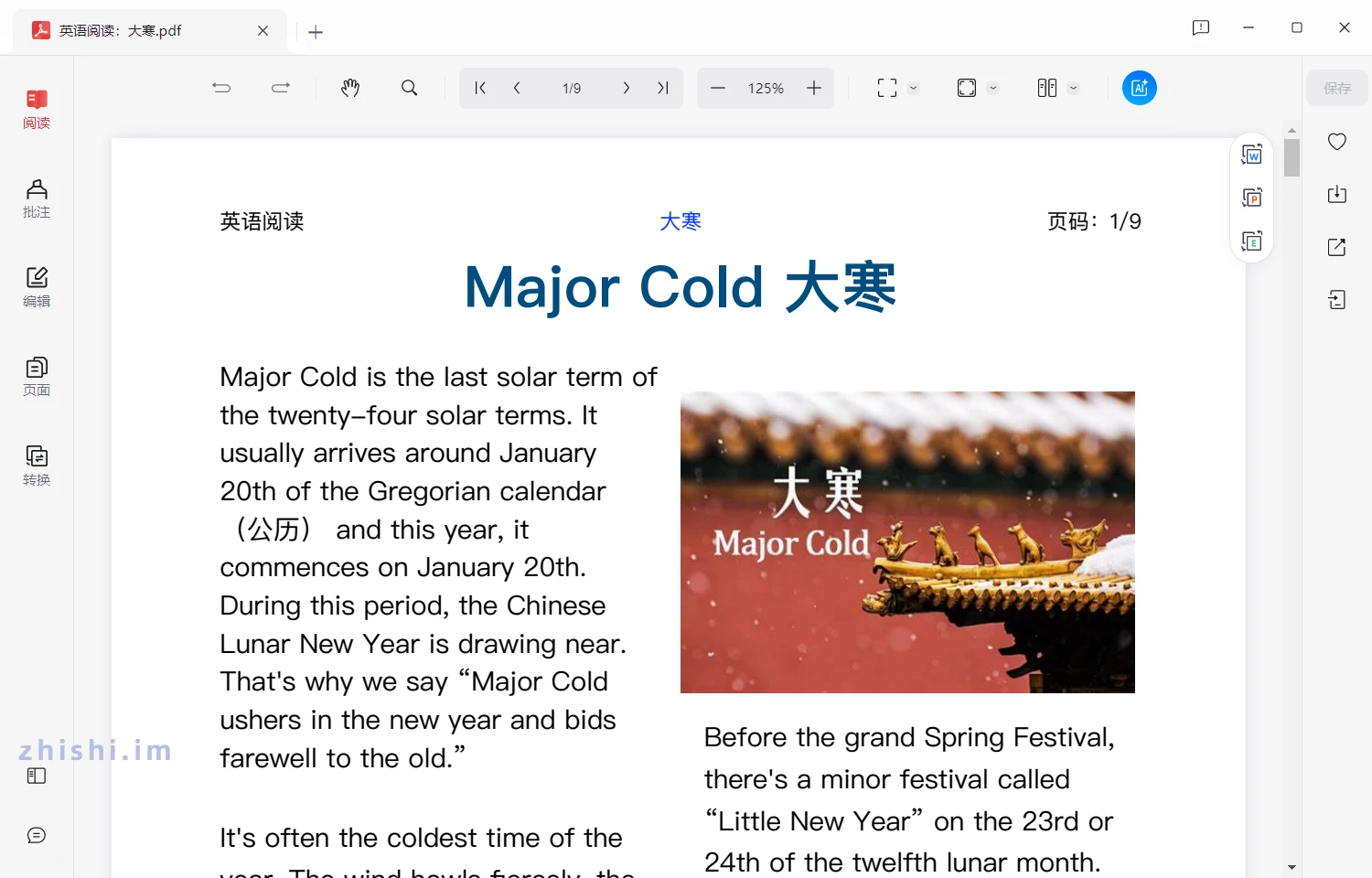The image size is (1372, 878).
Task: Expand the page layout dropdown arrow
Action: pyautogui.click(x=1074, y=89)
